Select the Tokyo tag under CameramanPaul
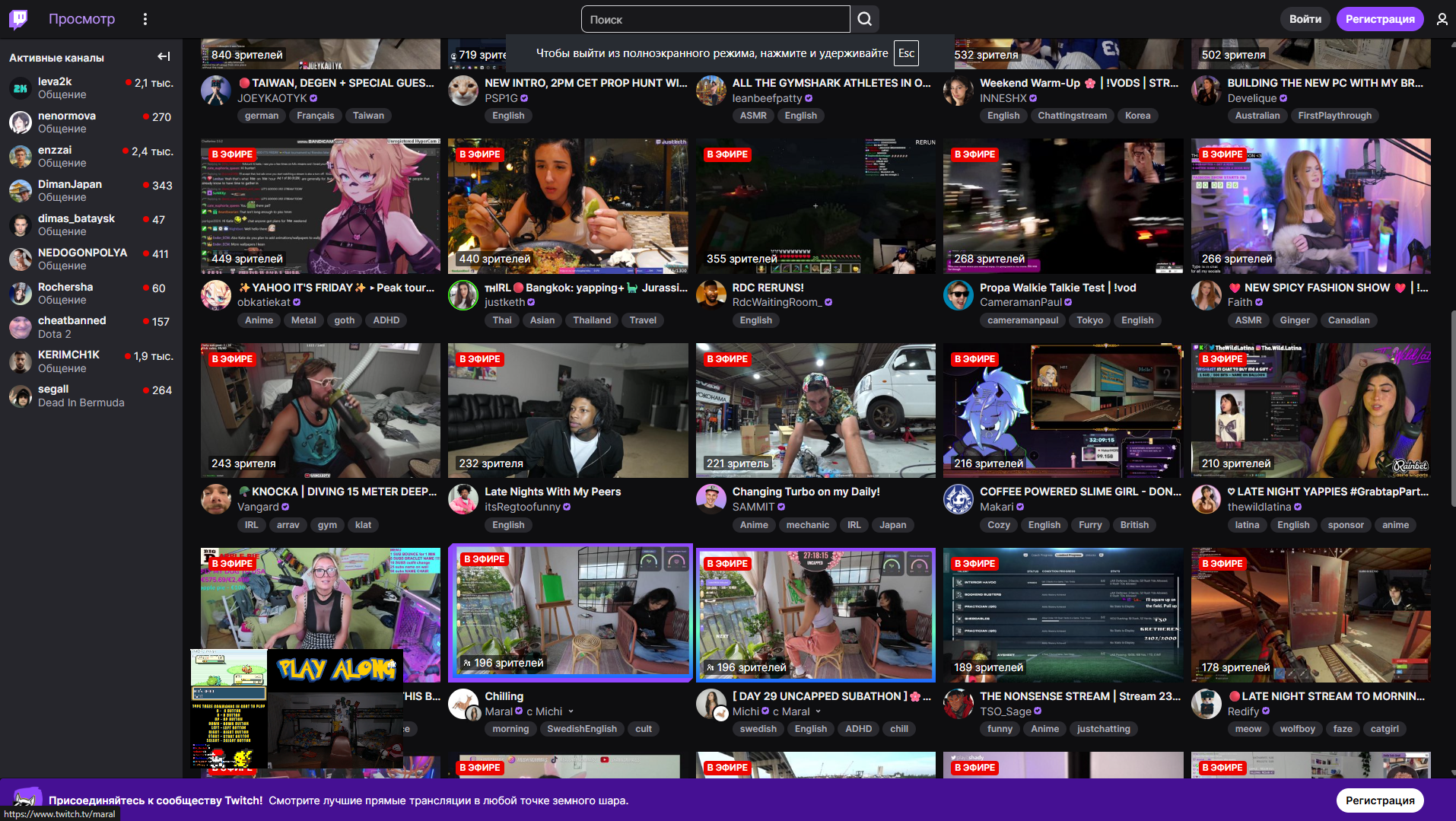Screen dimensions: 1456x821 1089,320
